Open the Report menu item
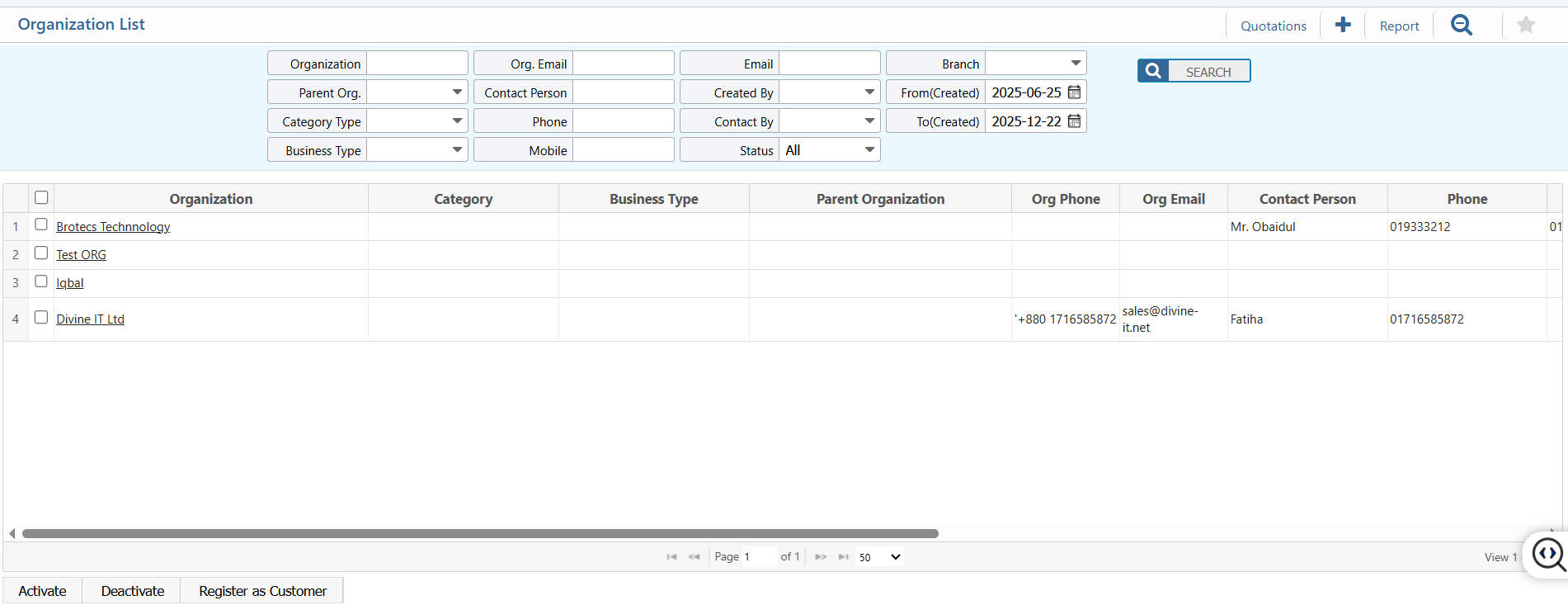Screen dimensions: 1568x605 point(1399,26)
